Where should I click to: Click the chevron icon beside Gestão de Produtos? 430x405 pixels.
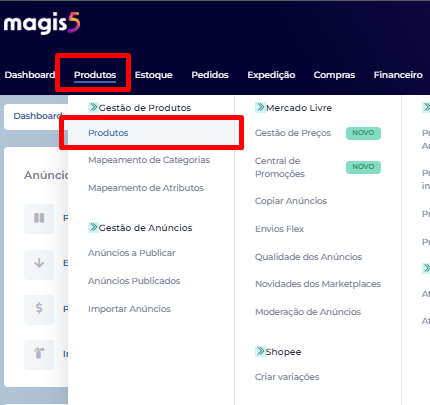pyautogui.click(x=93, y=107)
